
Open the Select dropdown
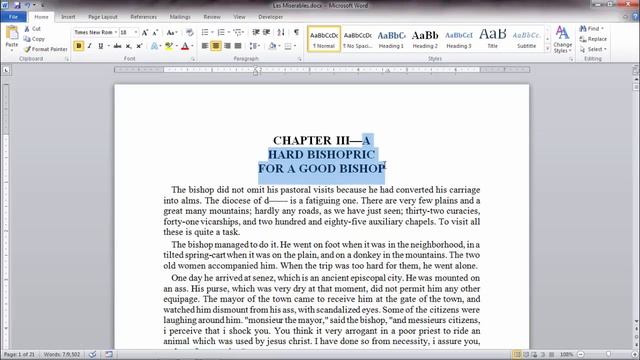pyautogui.click(x=593, y=49)
